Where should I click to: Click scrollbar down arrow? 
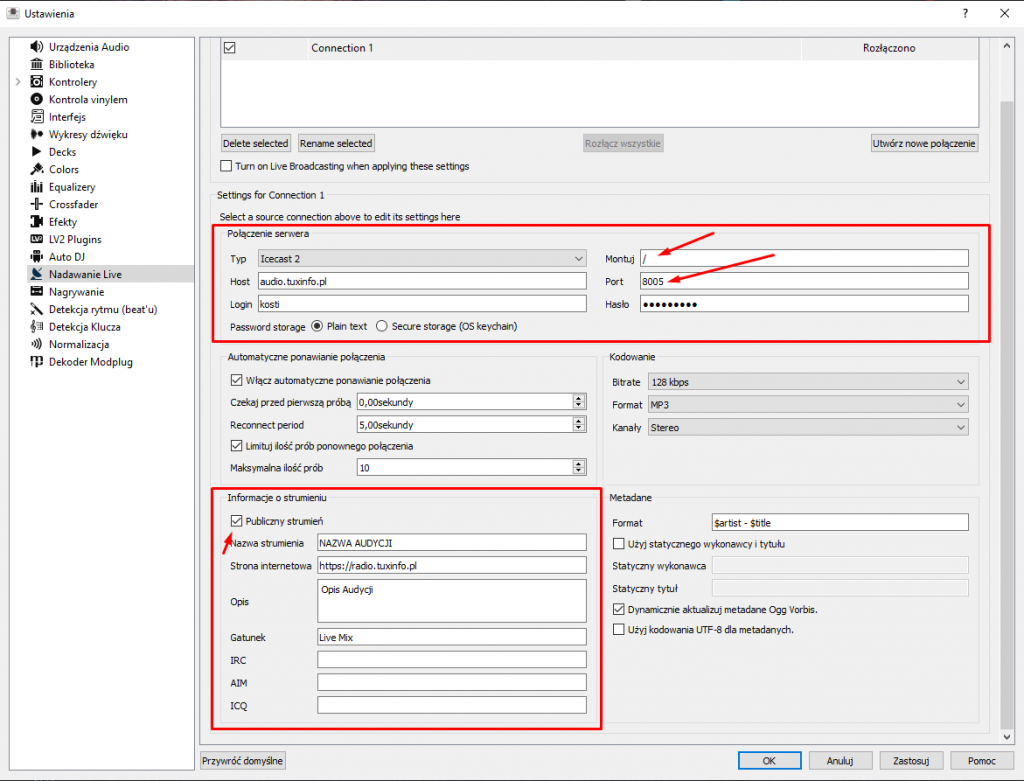click(1006, 737)
